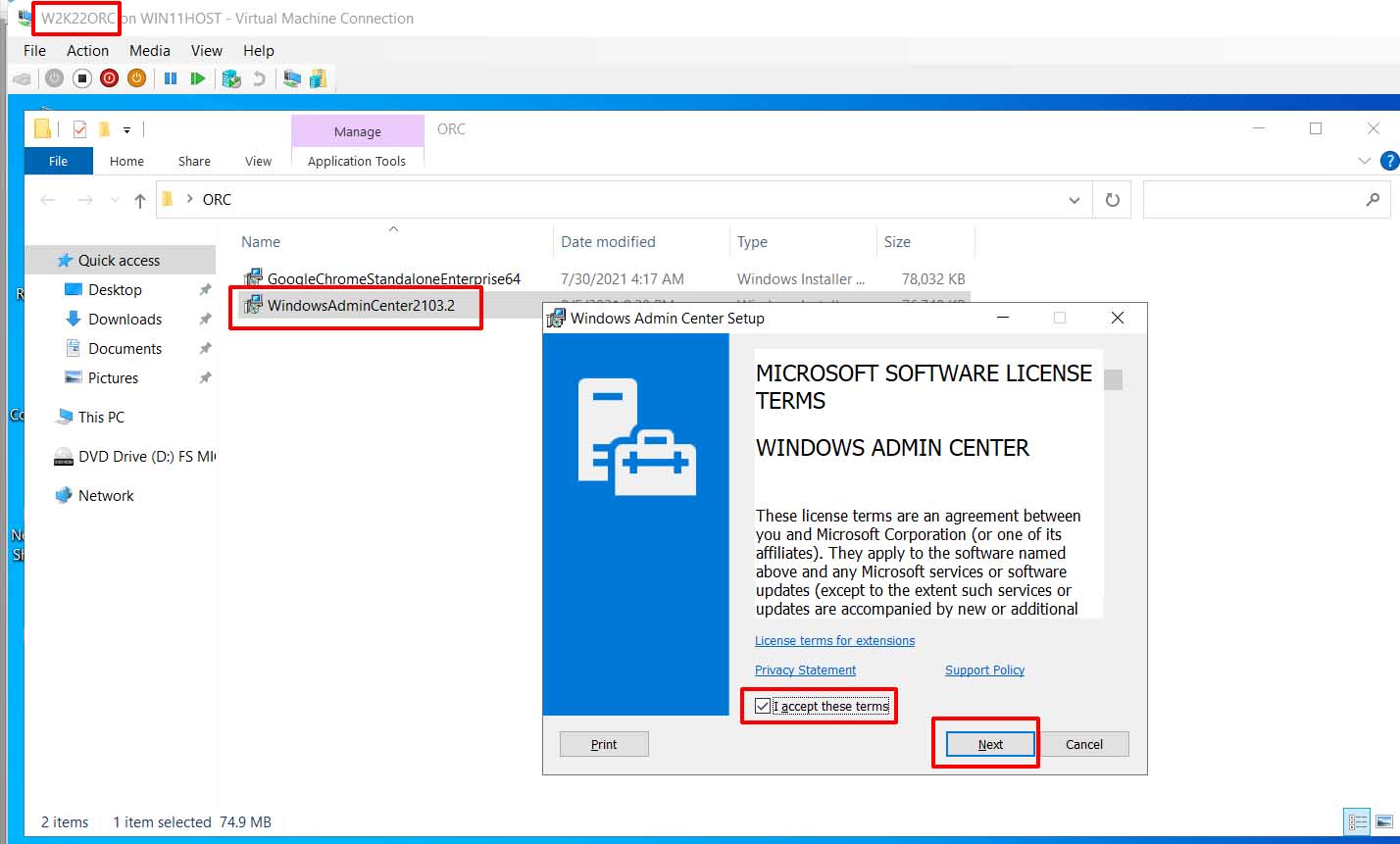Go forward using Explorer's forward arrow
Viewport: 1400px width, 844px height.
[85, 200]
